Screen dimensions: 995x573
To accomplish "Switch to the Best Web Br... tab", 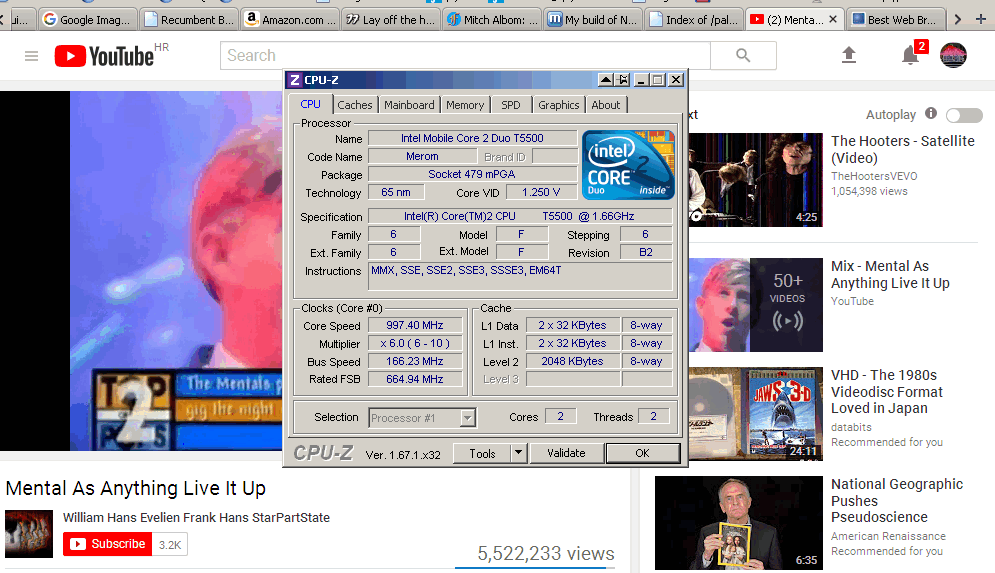I will pos(896,19).
